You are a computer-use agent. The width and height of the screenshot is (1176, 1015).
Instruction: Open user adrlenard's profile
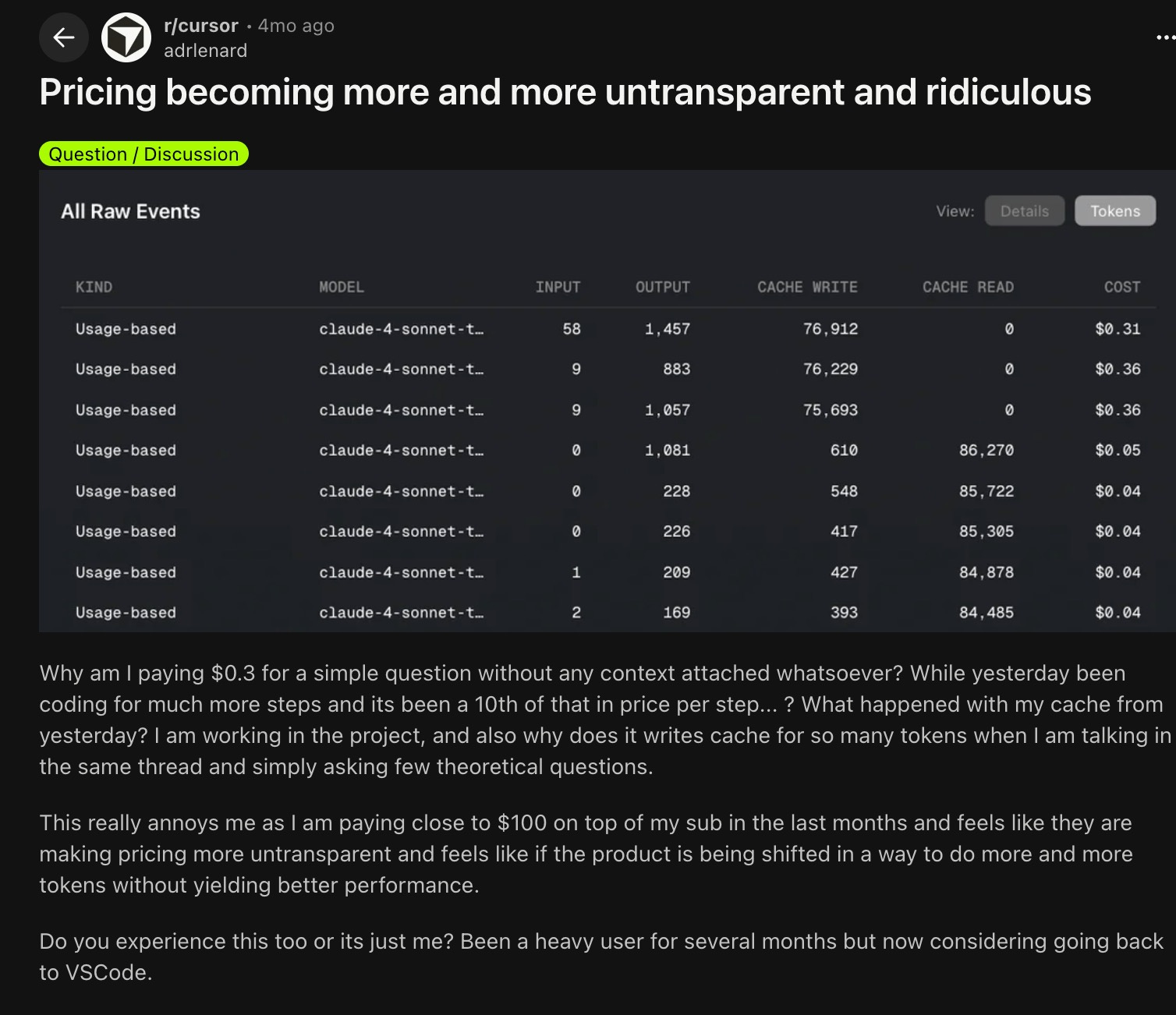point(205,51)
